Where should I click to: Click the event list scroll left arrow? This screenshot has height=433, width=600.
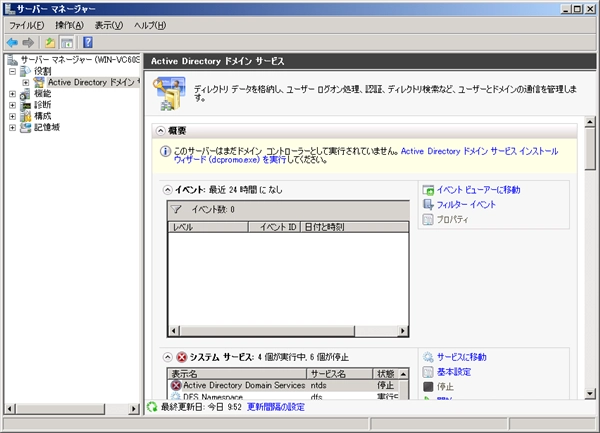point(174,330)
